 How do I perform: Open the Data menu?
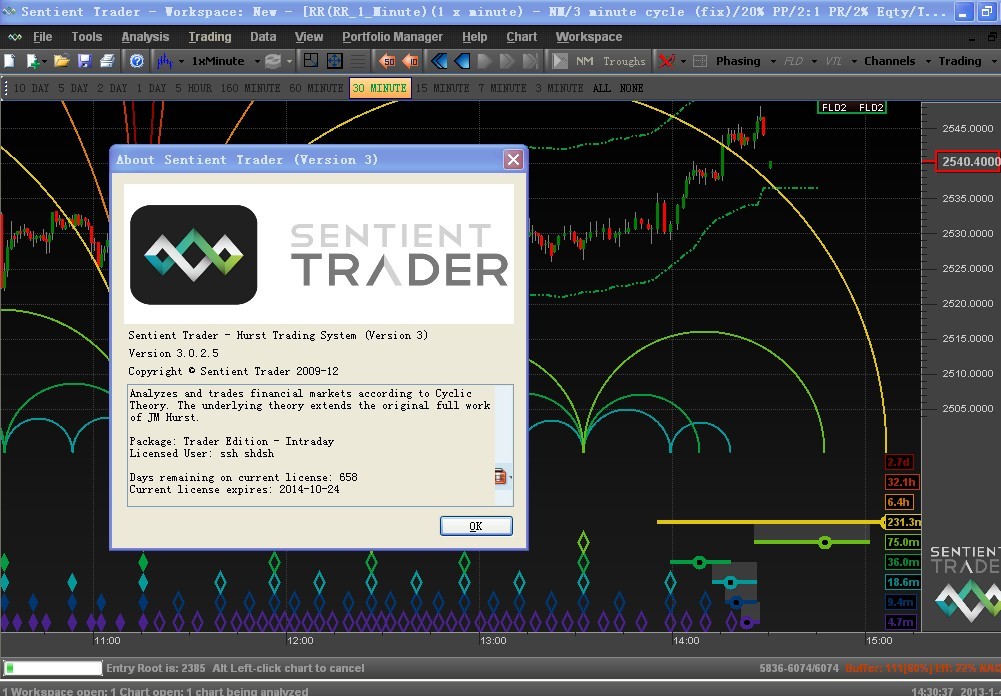pyautogui.click(x=263, y=37)
